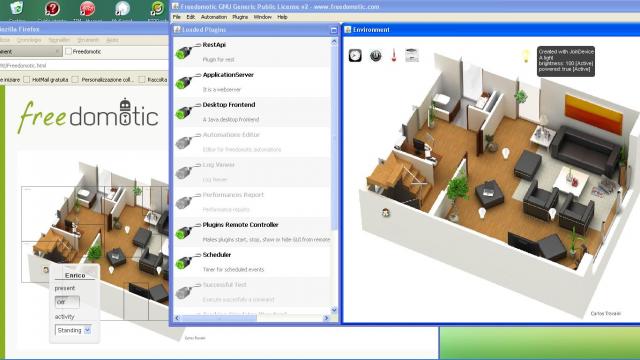Toggle the HotMail gratuita bookmark checkbox
Image resolution: width=640 pixels, height=360 pixels.
pos(27,80)
